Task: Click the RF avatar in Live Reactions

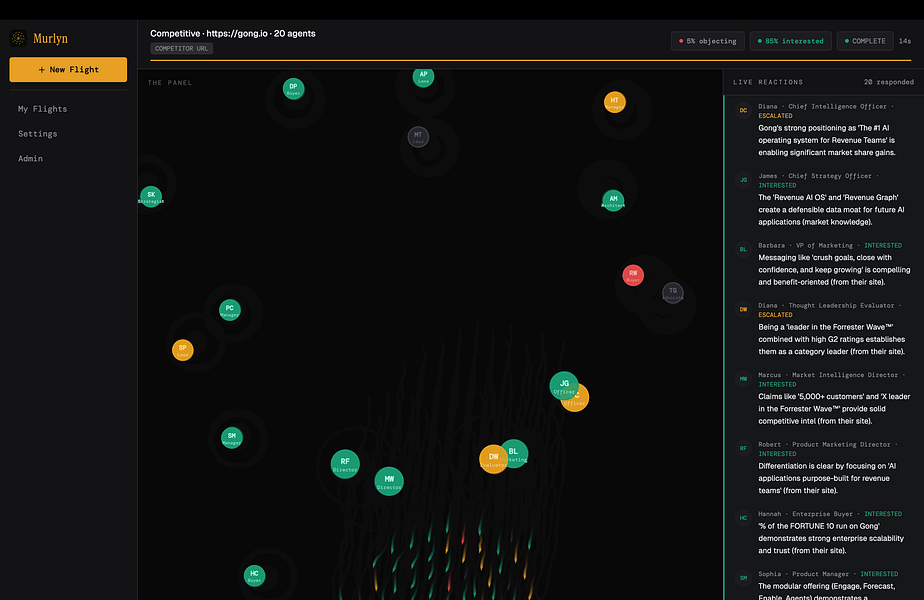Action: (743, 449)
